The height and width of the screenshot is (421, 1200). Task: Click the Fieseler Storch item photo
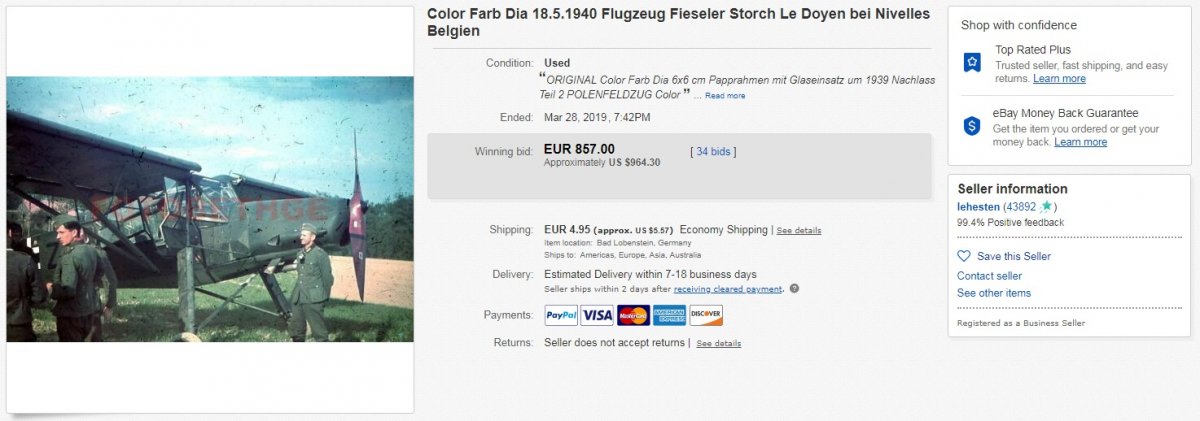210,209
